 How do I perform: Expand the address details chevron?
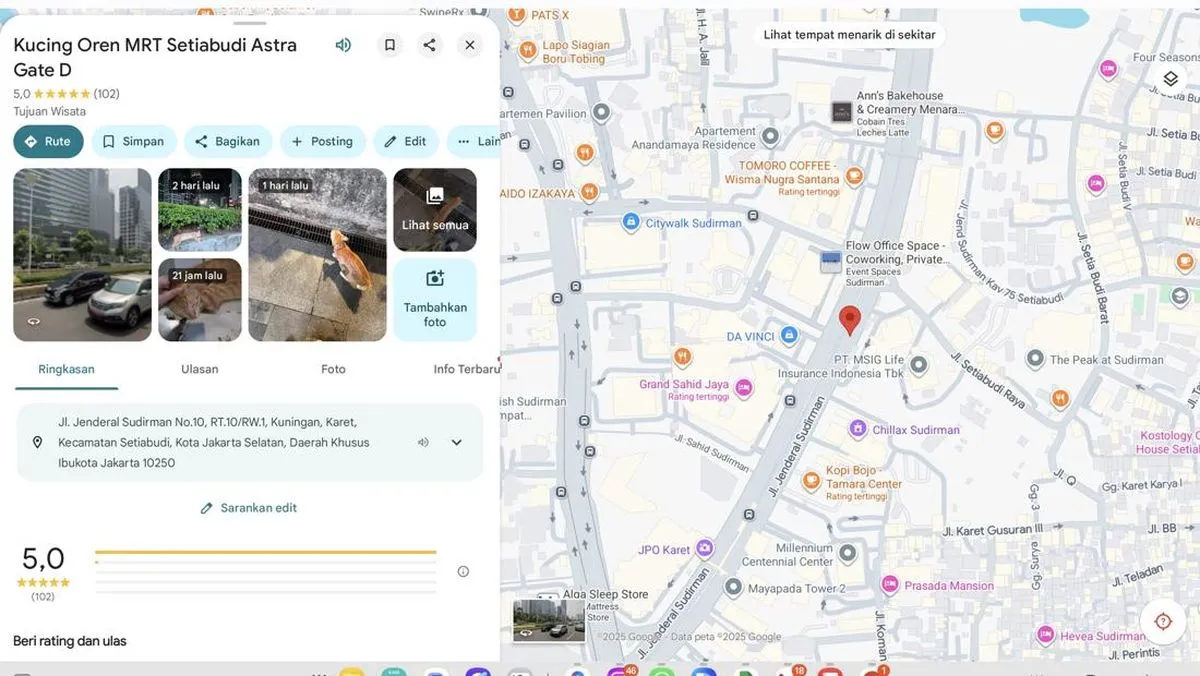coord(457,442)
